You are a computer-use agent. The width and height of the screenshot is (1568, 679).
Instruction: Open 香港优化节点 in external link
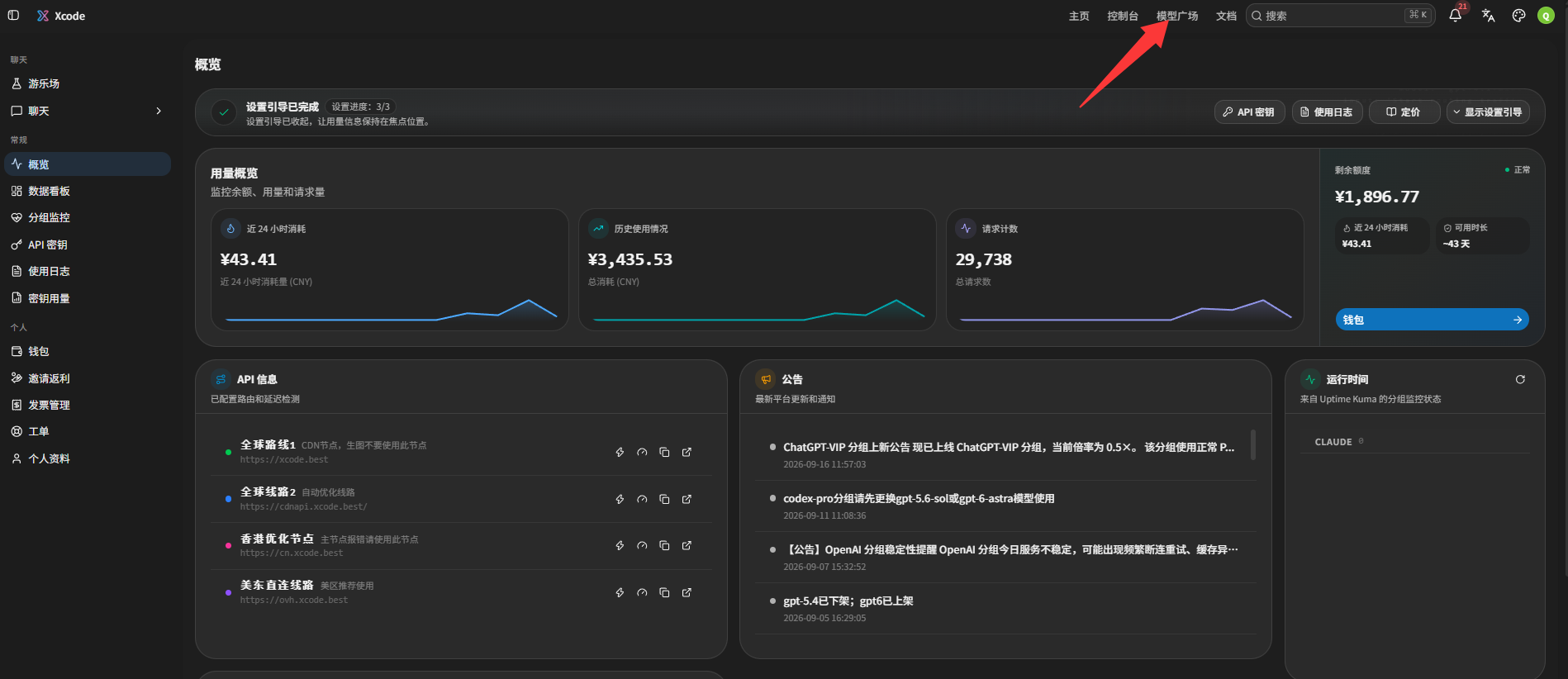click(687, 545)
